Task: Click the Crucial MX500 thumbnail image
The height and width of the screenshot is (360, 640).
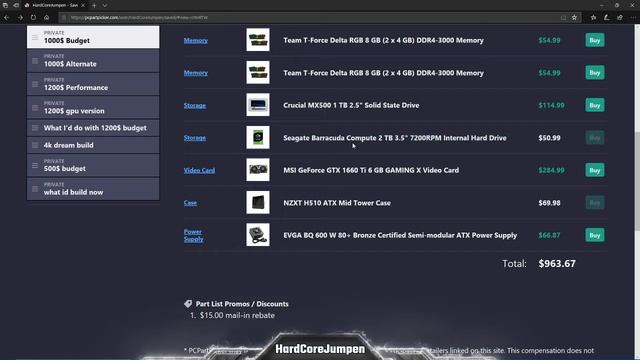Action: click(x=258, y=105)
